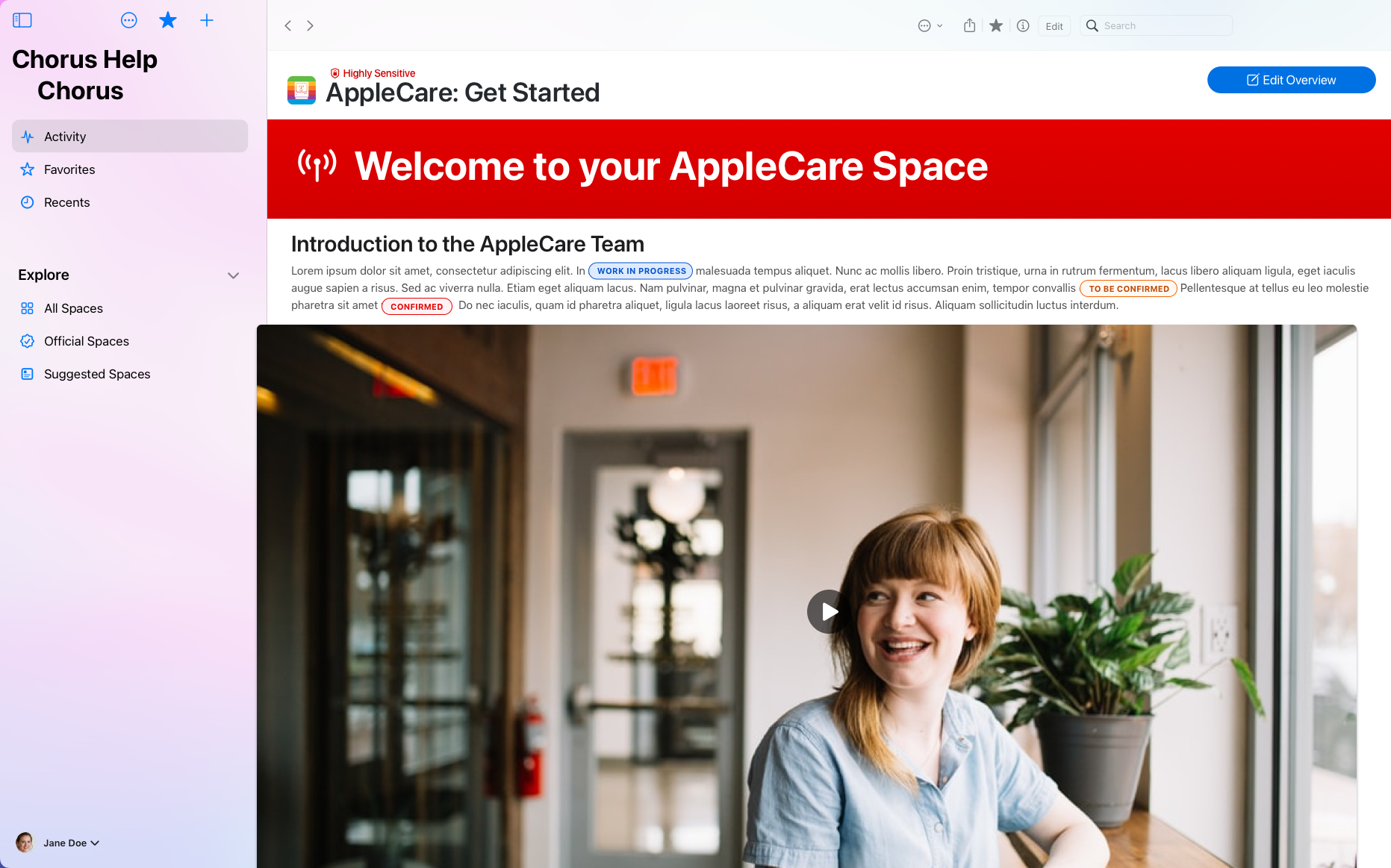Collapse the Explore section chevron
The width and height of the screenshot is (1391, 868).
(233, 275)
